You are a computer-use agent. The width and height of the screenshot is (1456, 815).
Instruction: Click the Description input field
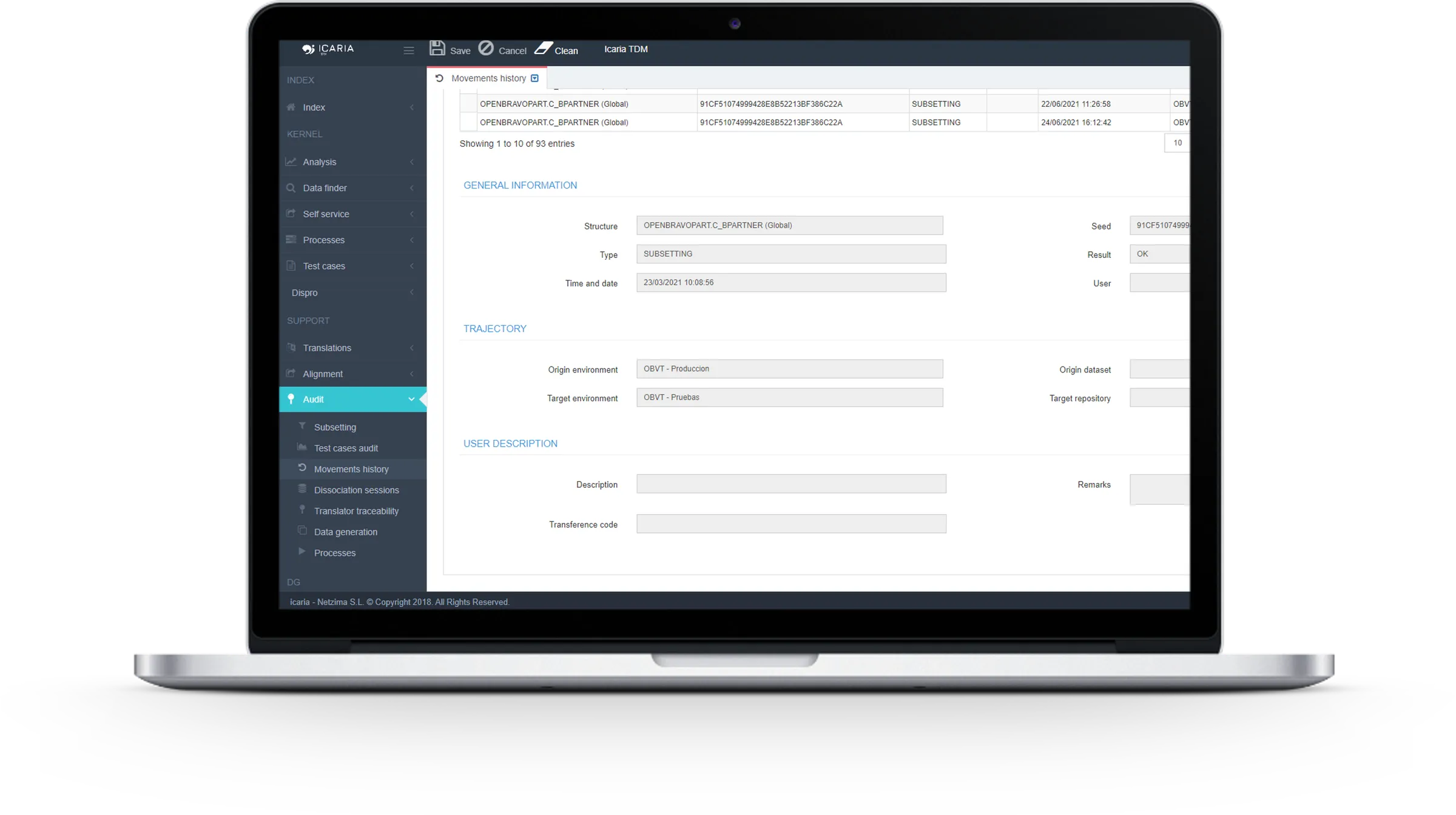click(791, 484)
